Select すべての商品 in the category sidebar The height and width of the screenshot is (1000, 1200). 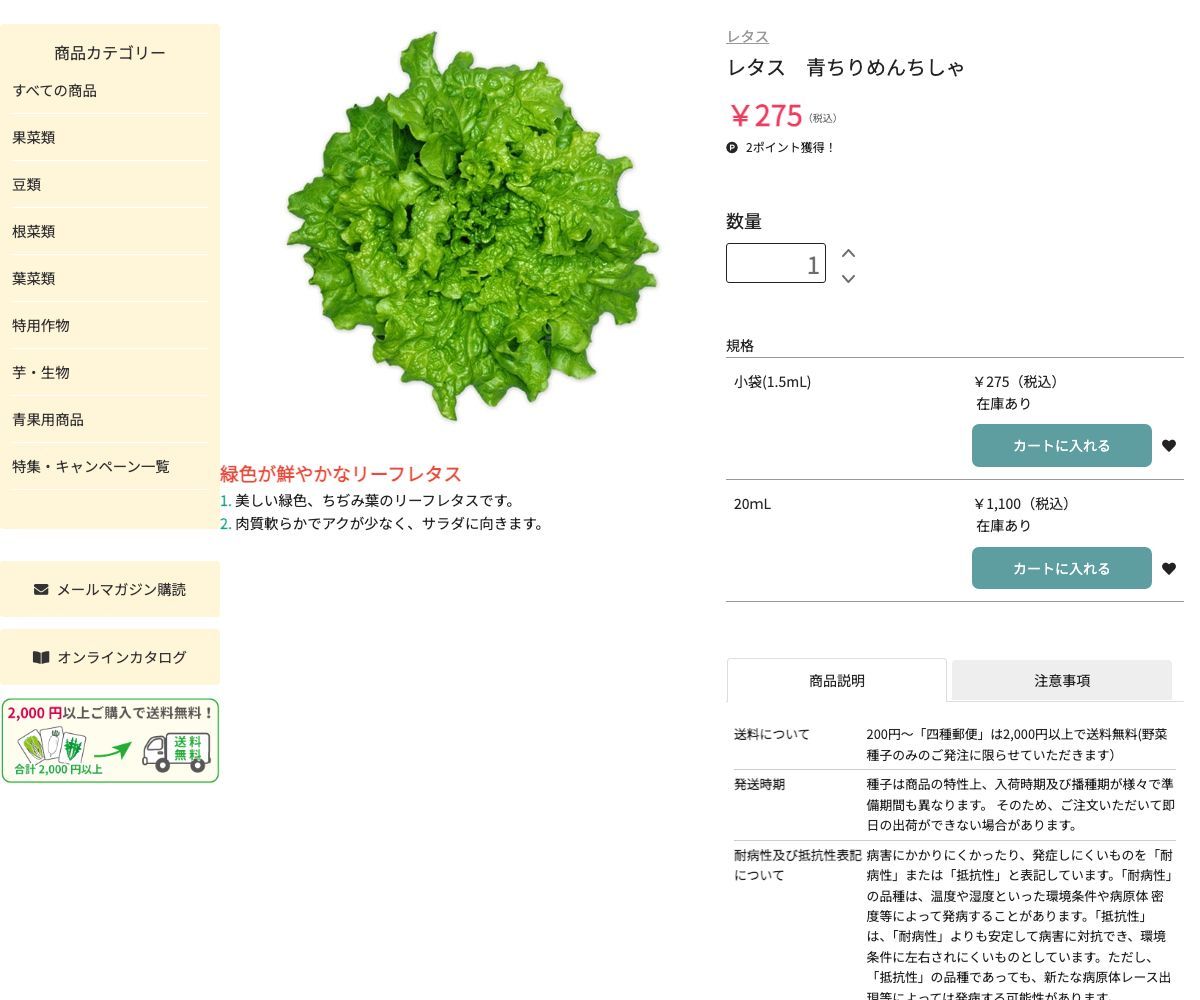[x=55, y=91]
